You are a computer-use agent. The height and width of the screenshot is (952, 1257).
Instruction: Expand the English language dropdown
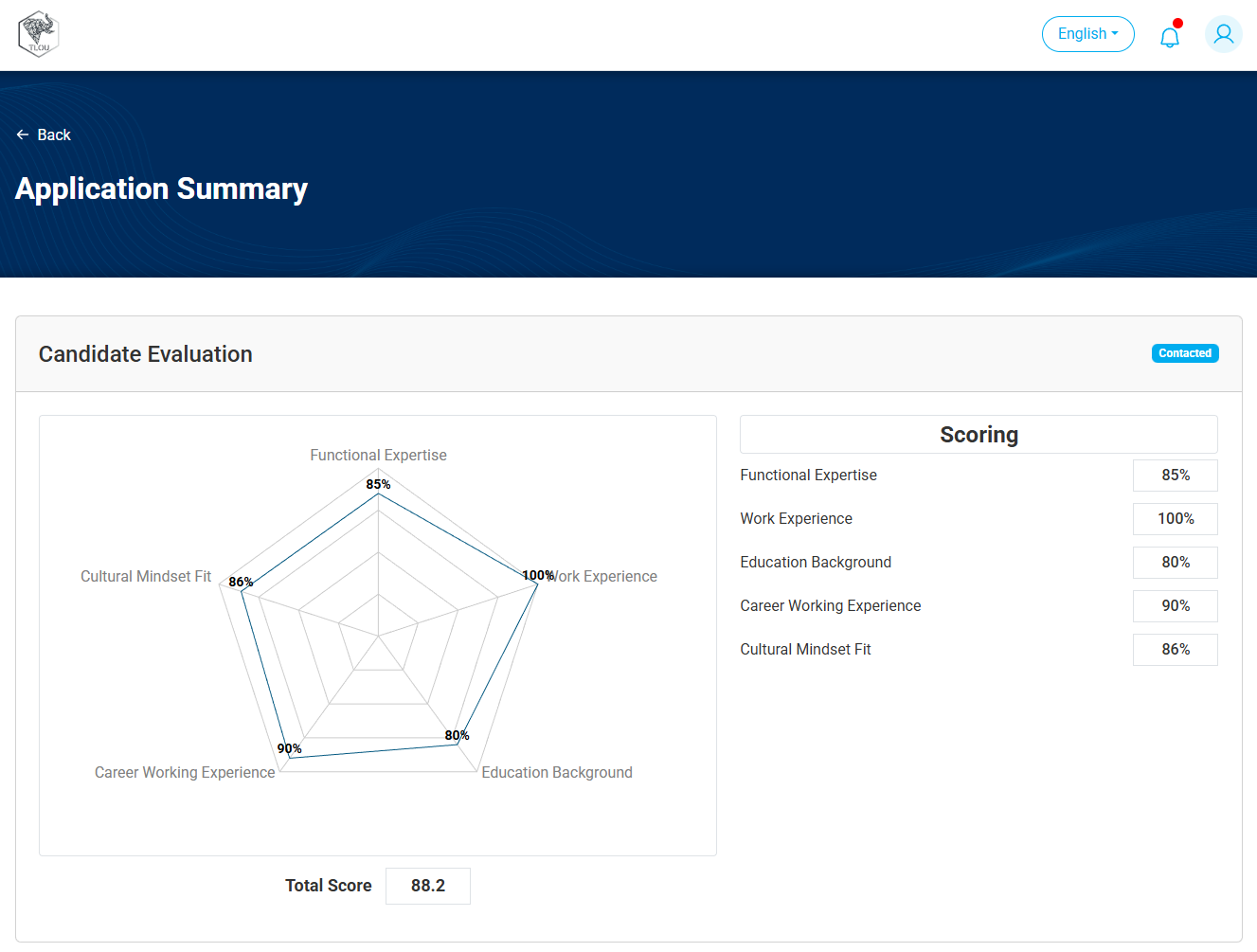click(x=1087, y=34)
